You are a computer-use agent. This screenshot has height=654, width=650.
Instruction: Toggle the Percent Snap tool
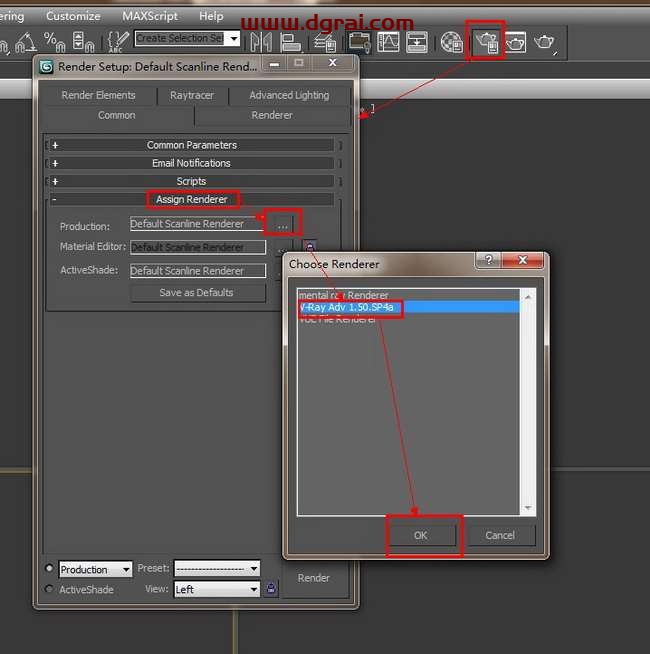point(54,42)
